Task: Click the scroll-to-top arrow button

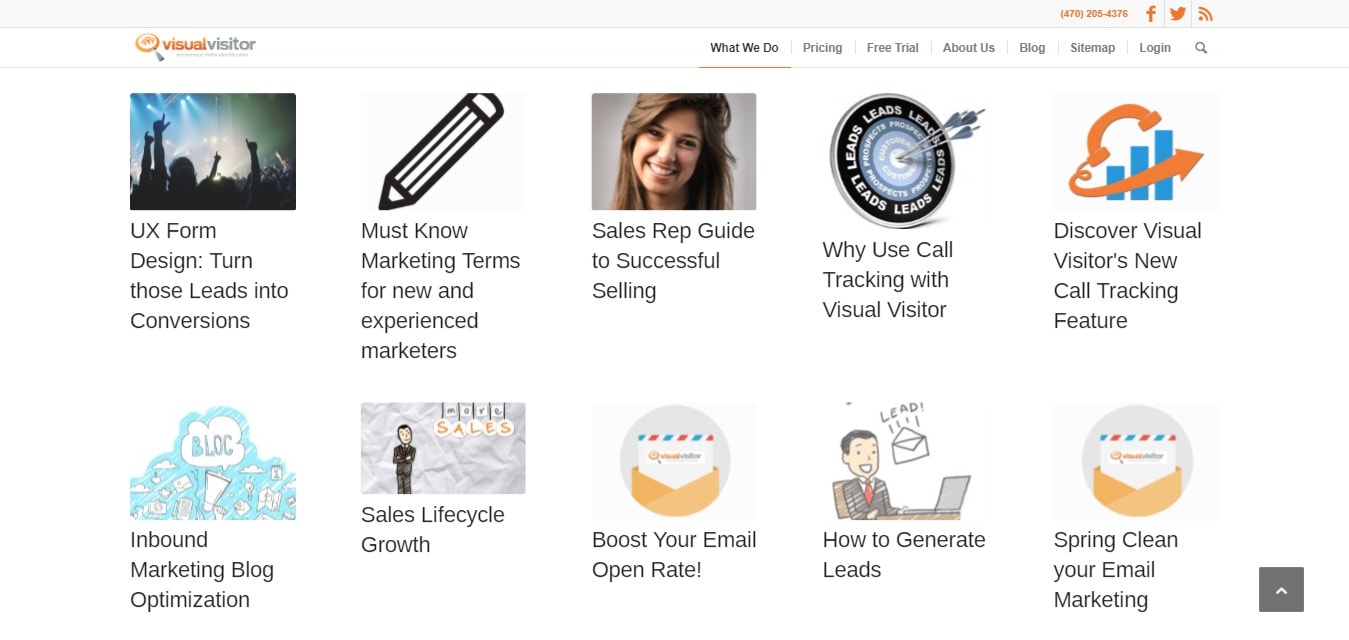Action: 1281,589
